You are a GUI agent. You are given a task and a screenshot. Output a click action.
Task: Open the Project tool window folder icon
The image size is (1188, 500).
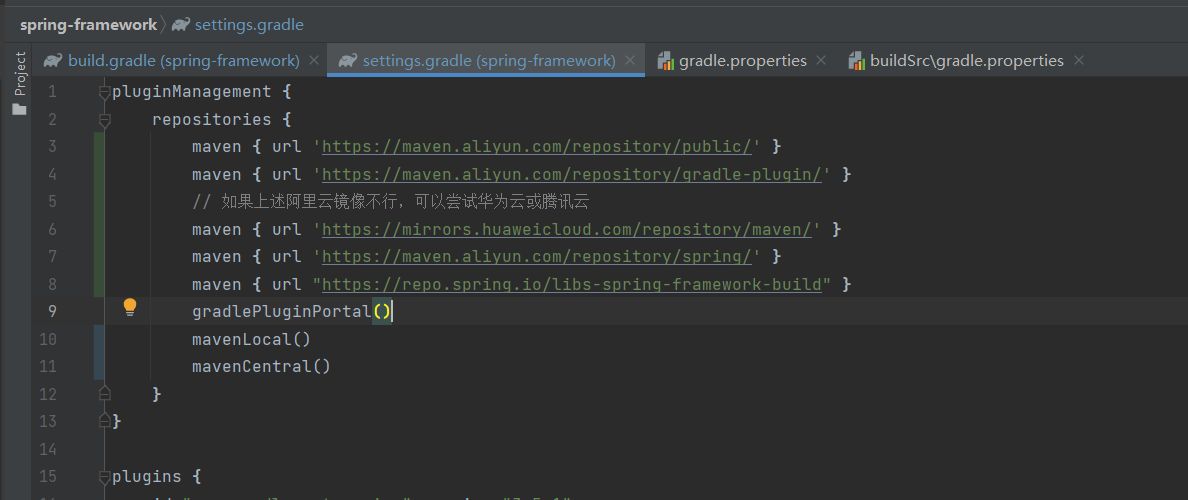coord(20,109)
